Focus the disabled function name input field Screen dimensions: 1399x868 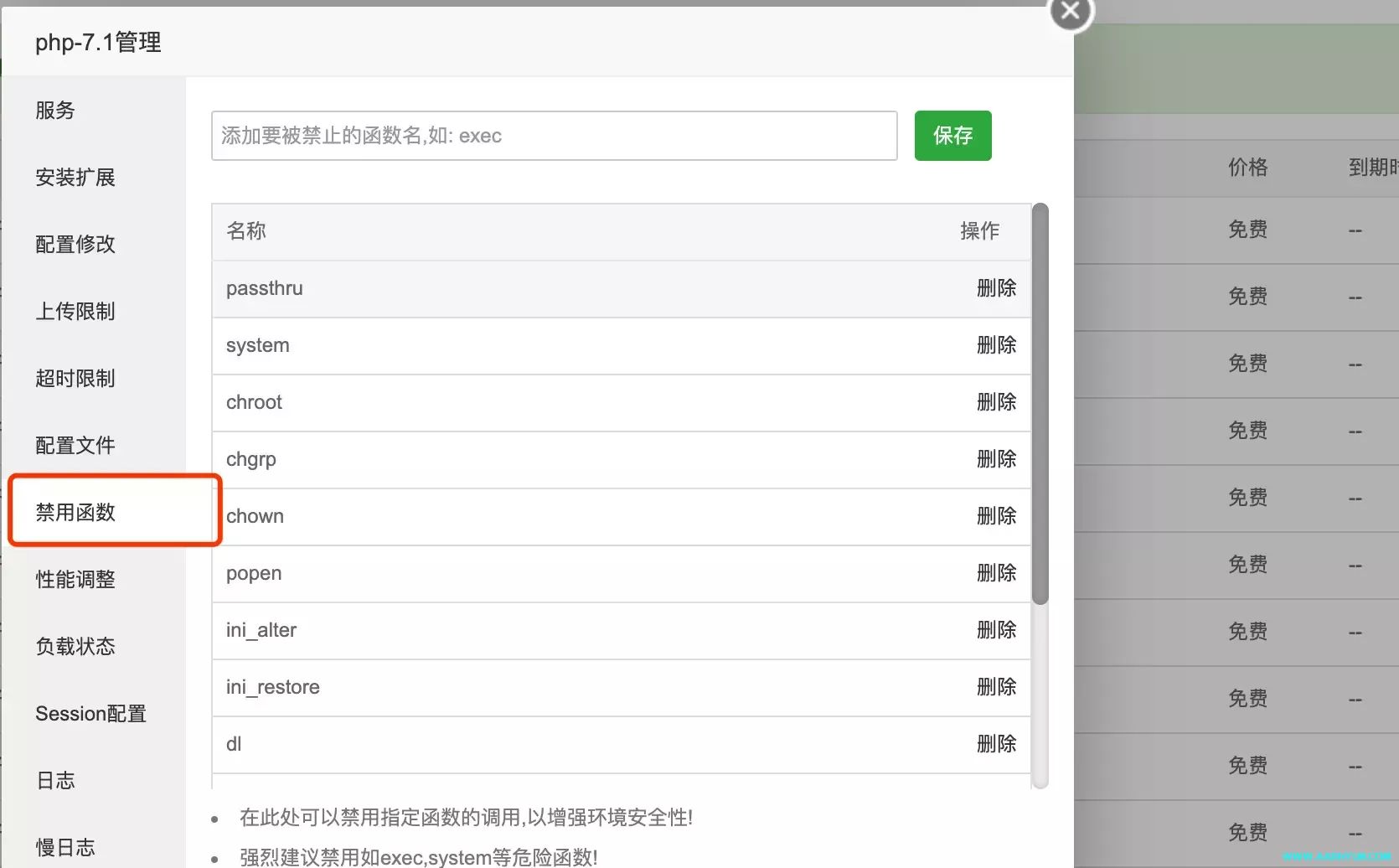tap(554, 136)
